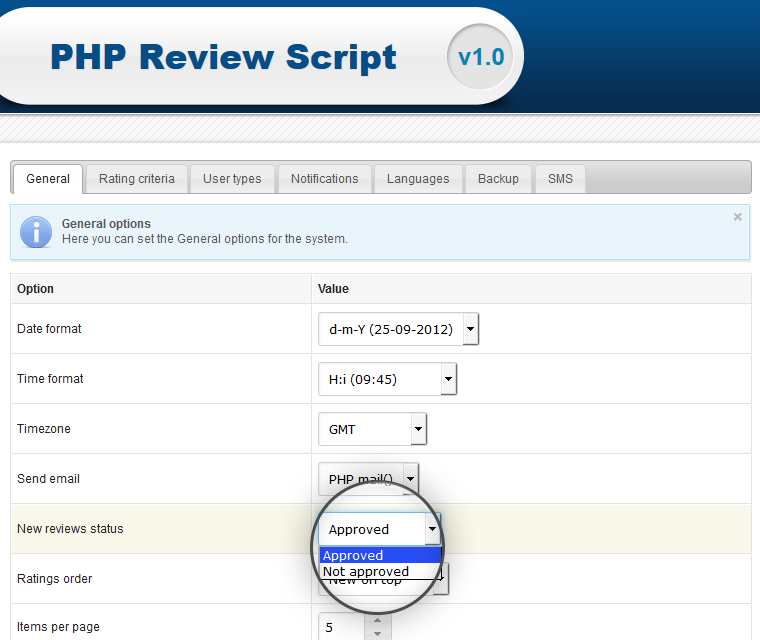
Task: Click the Items per page label
Action: (58, 626)
